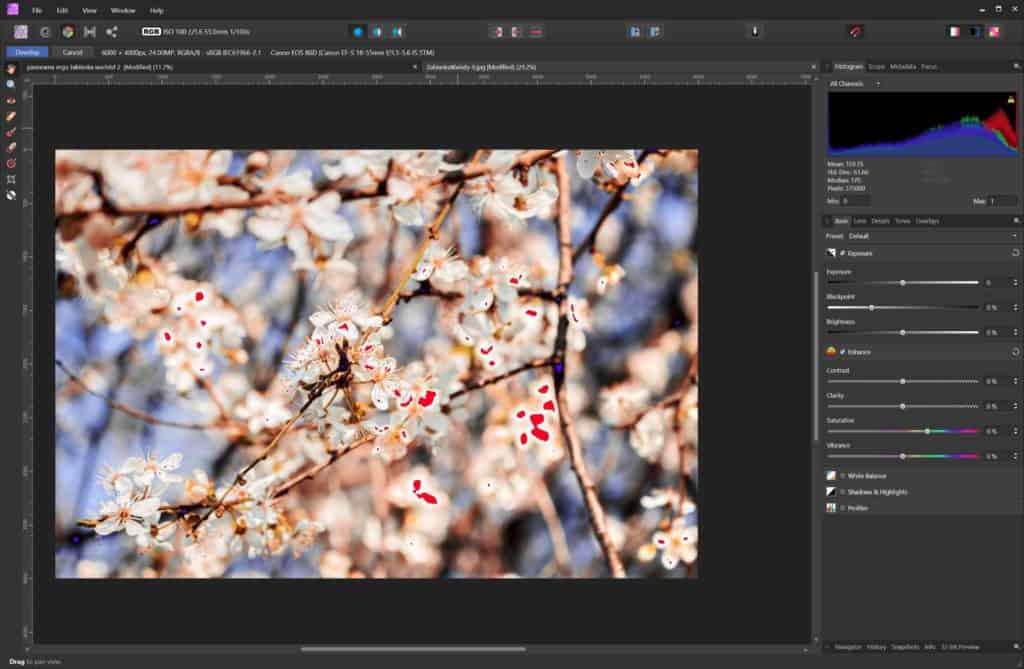Reset the Exposure adjustment group
Screen dimensions: 1024x669
click(1016, 252)
